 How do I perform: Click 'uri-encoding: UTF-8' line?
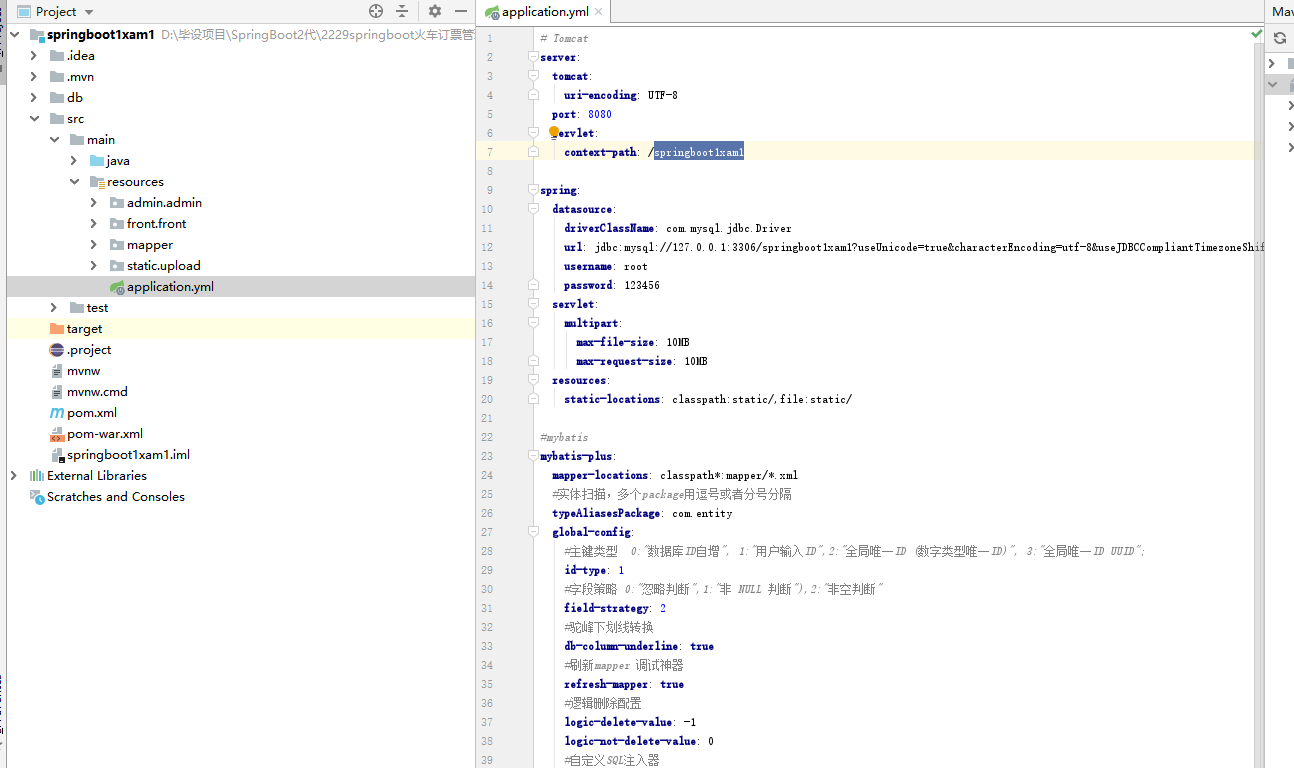pos(620,95)
